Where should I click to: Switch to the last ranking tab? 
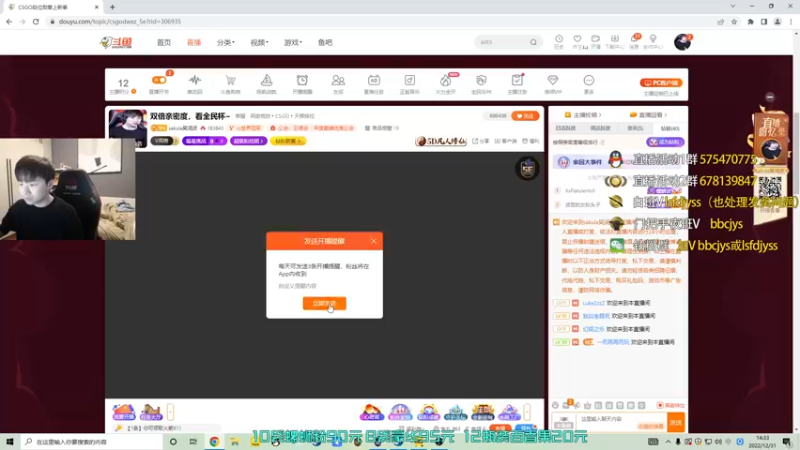(x=669, y=128)
